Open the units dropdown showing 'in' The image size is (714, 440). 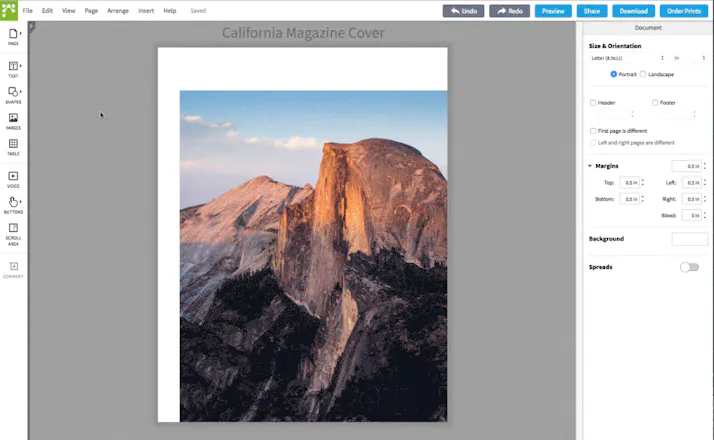(x=689, y=58)
